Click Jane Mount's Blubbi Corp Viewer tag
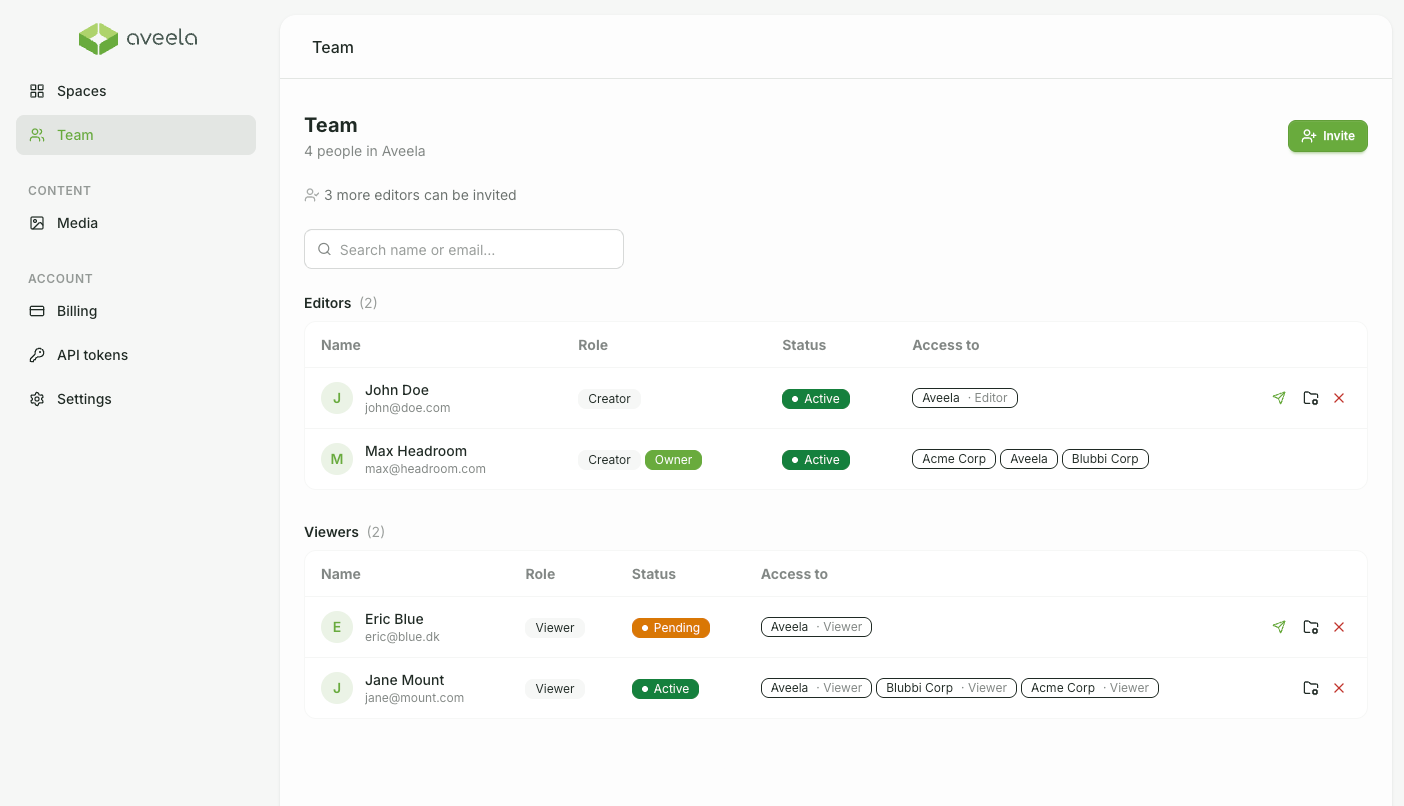Screen dimensions: 1404x806 click(946, 688)
